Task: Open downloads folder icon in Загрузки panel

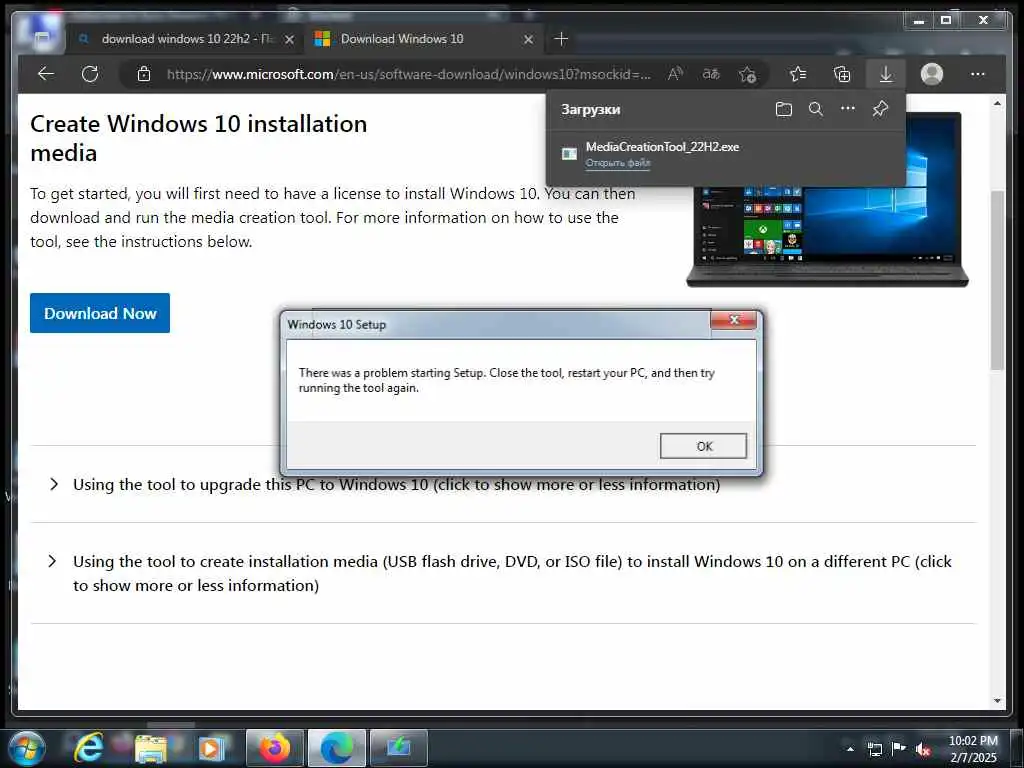Action: tap(784, 109)
